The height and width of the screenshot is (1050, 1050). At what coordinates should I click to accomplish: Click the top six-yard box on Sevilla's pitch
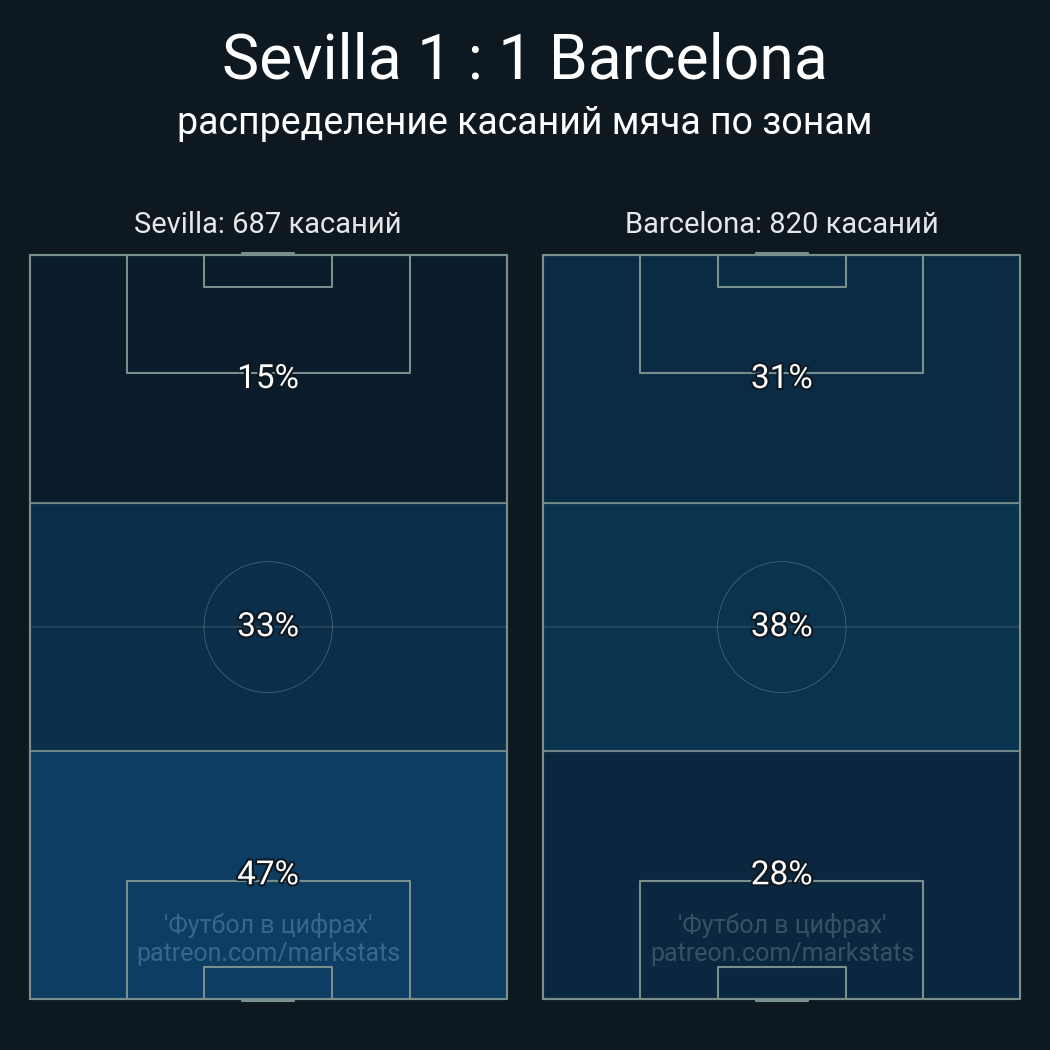click(268, 271)
